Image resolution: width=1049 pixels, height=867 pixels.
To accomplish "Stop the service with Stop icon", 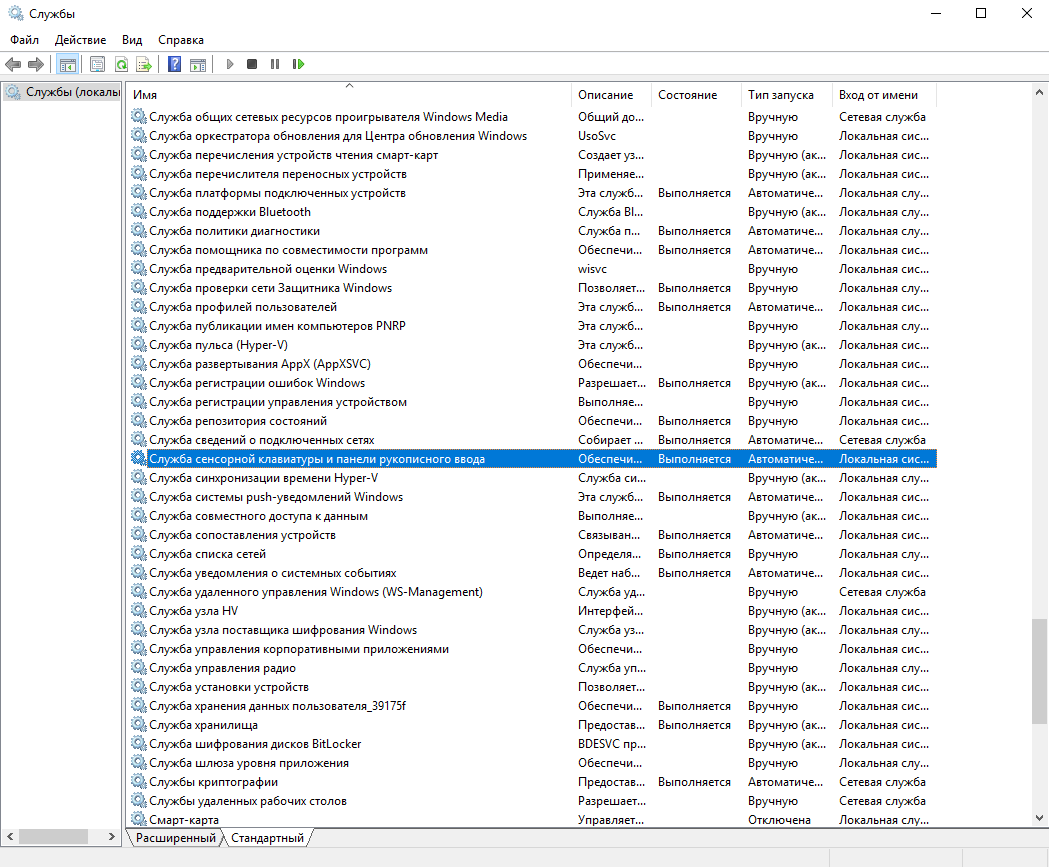I will coord(252,64).
